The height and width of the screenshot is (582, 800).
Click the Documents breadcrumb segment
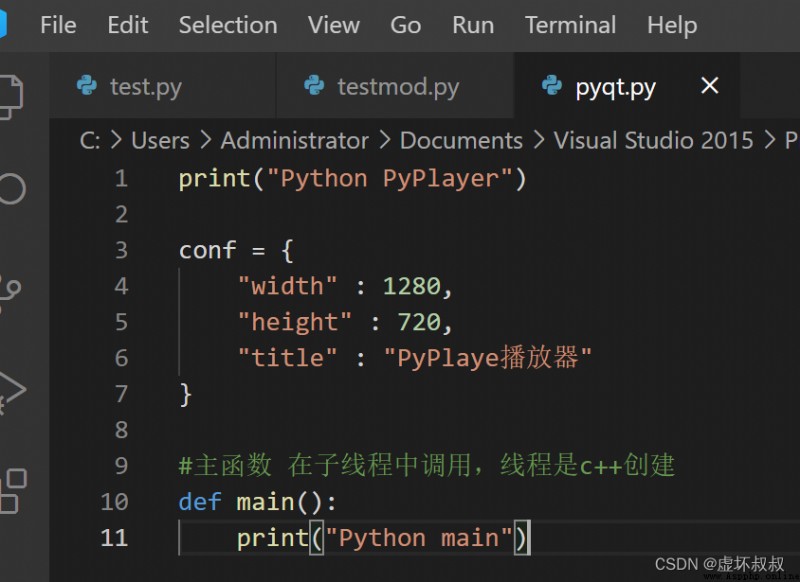tap(461, 140)
